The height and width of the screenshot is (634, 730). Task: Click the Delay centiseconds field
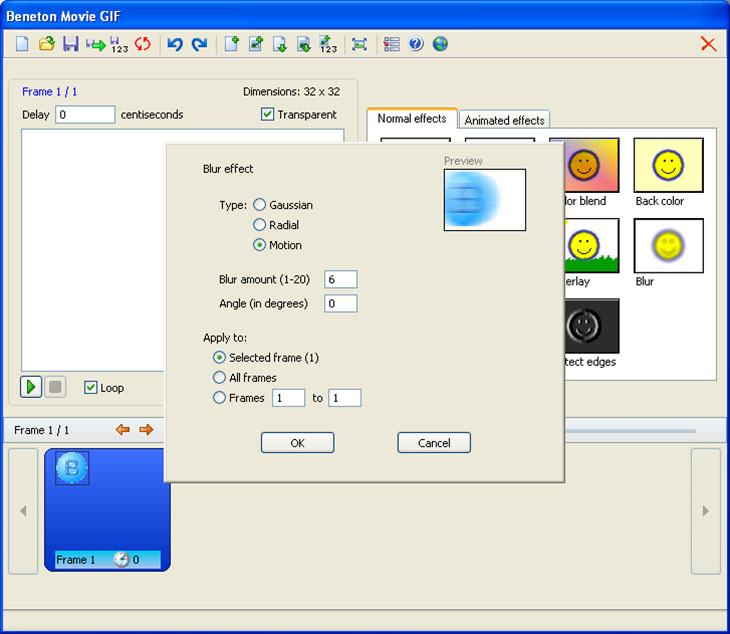click(85, 115)
